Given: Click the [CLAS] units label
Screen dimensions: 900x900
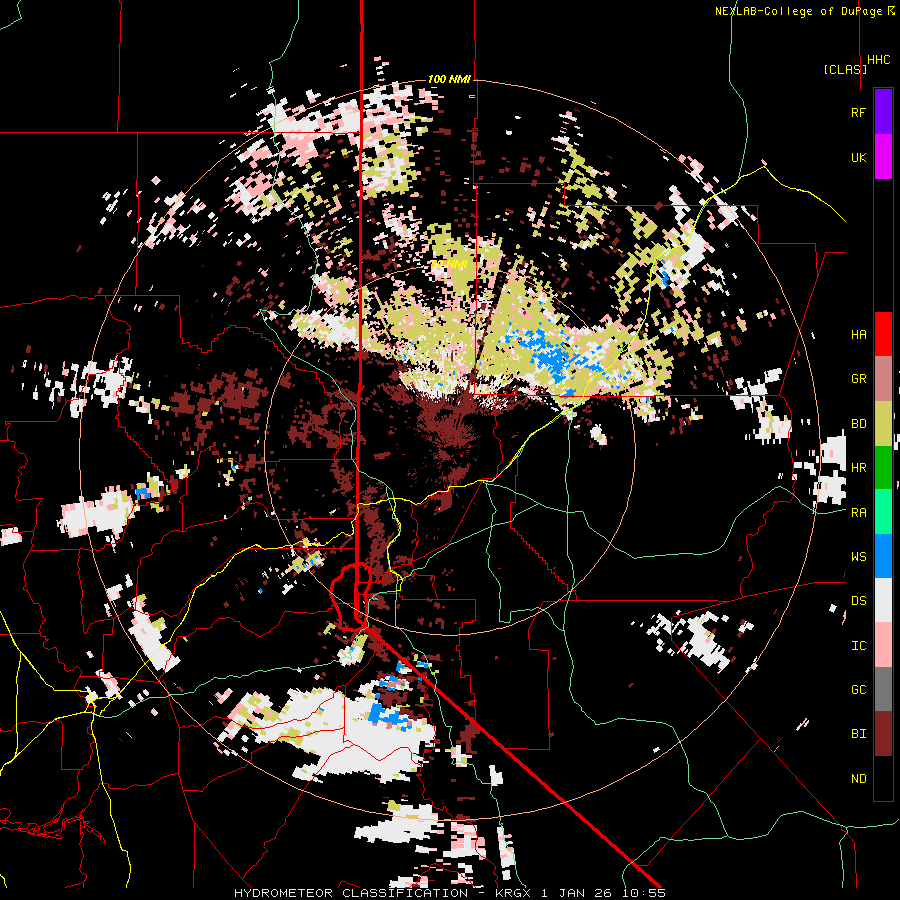Looking at the screenshot, I should 845,69.
